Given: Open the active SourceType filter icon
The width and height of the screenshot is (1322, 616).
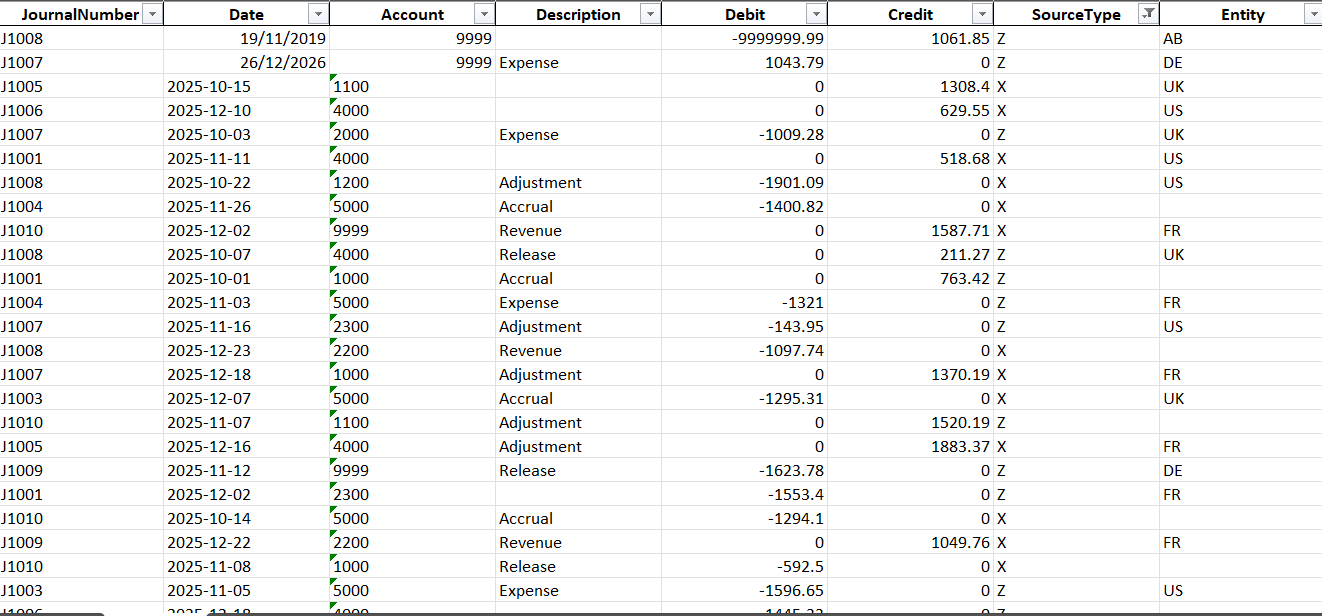Looking at the screenshot, I should tap(1148, 14).
